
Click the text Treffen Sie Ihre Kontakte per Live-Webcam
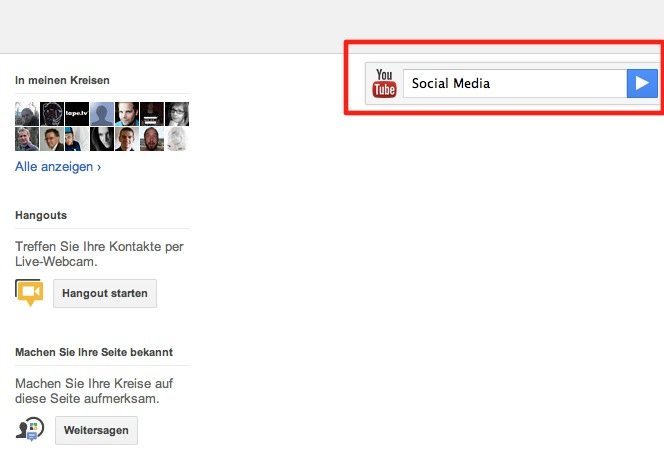[x=100, y=254]
